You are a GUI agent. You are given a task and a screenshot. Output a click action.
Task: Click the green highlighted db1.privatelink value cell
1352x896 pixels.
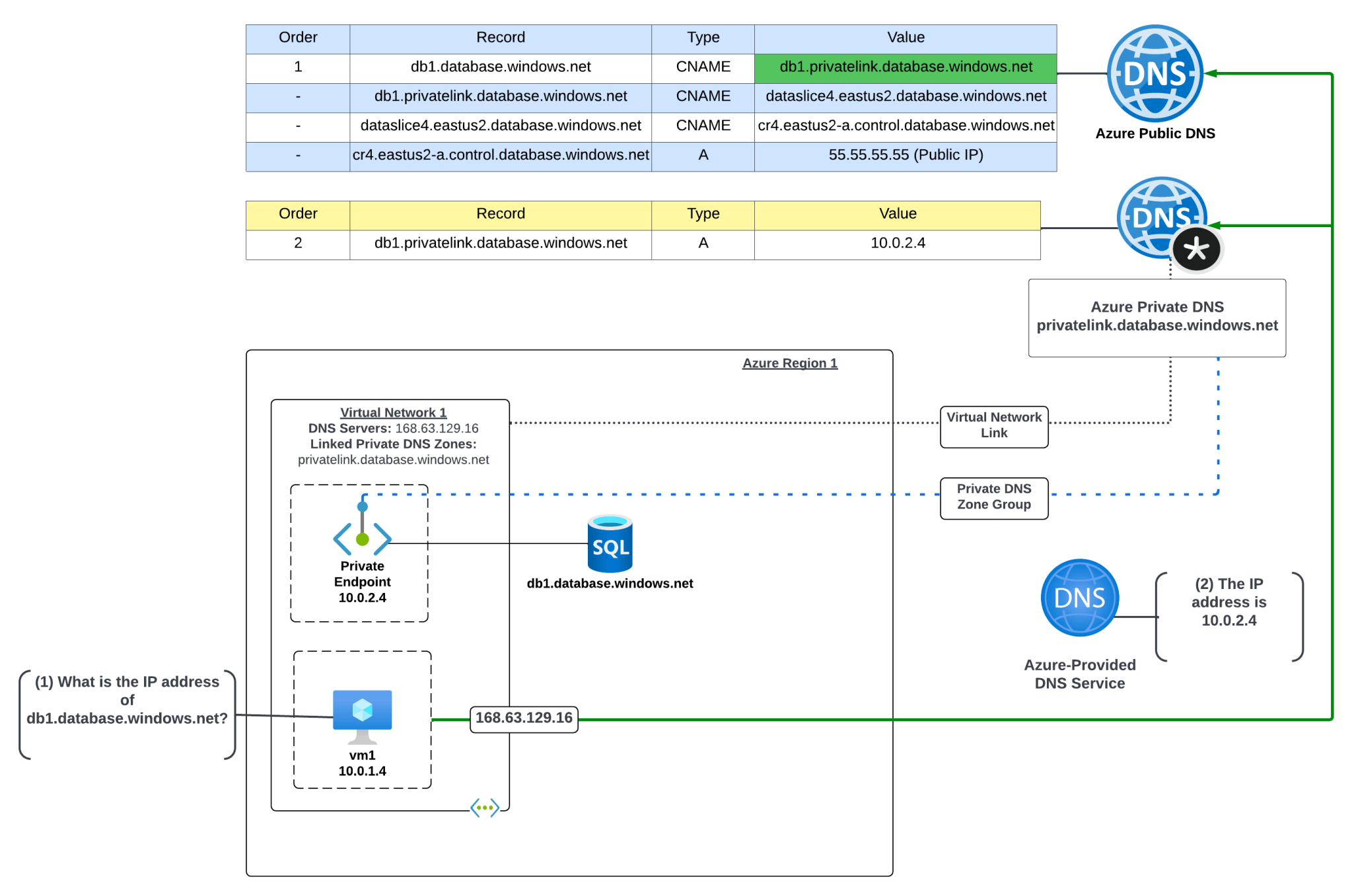point(906,68)
